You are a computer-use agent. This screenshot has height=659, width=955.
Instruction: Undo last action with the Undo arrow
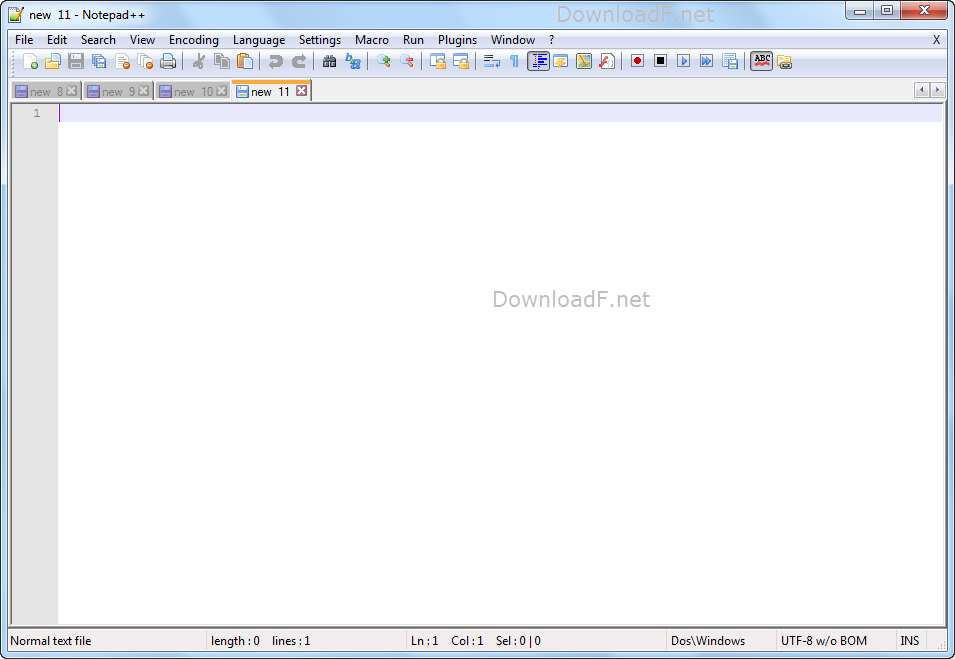[x=275, y=61]
